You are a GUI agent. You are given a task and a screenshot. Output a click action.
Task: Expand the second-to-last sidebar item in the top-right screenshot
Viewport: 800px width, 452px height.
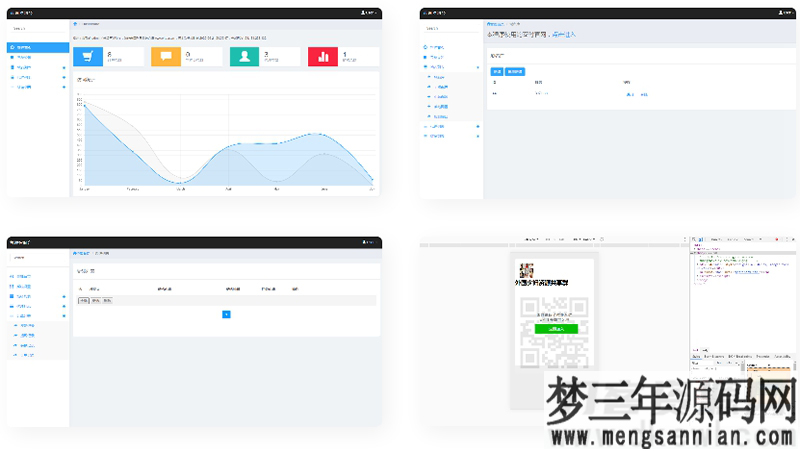(x=478, y=127)
